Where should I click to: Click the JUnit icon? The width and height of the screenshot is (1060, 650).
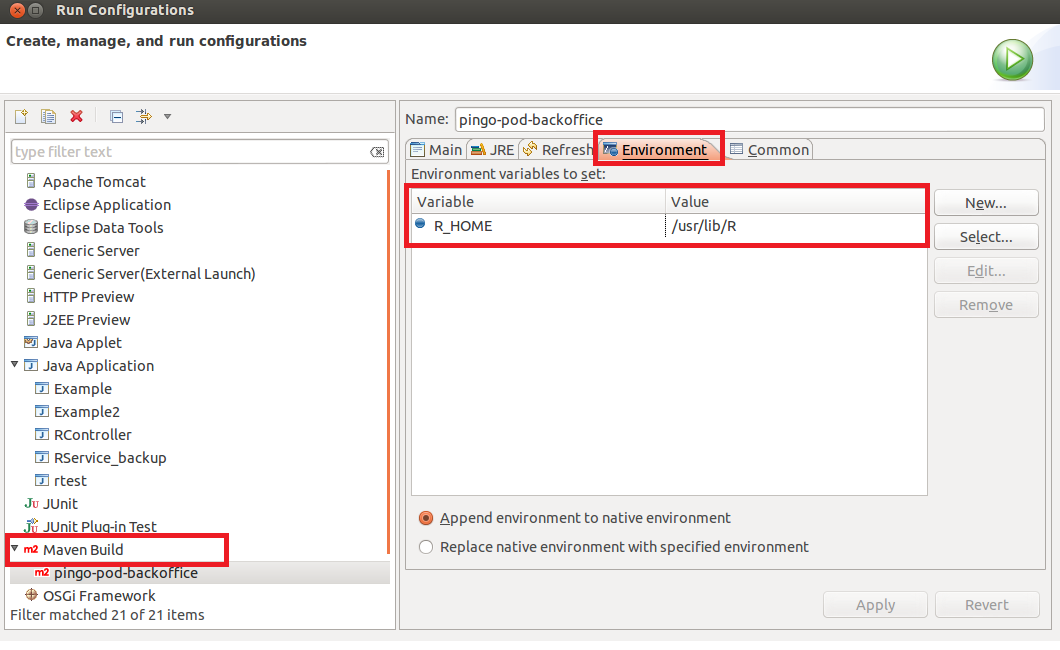coord(31,503)
